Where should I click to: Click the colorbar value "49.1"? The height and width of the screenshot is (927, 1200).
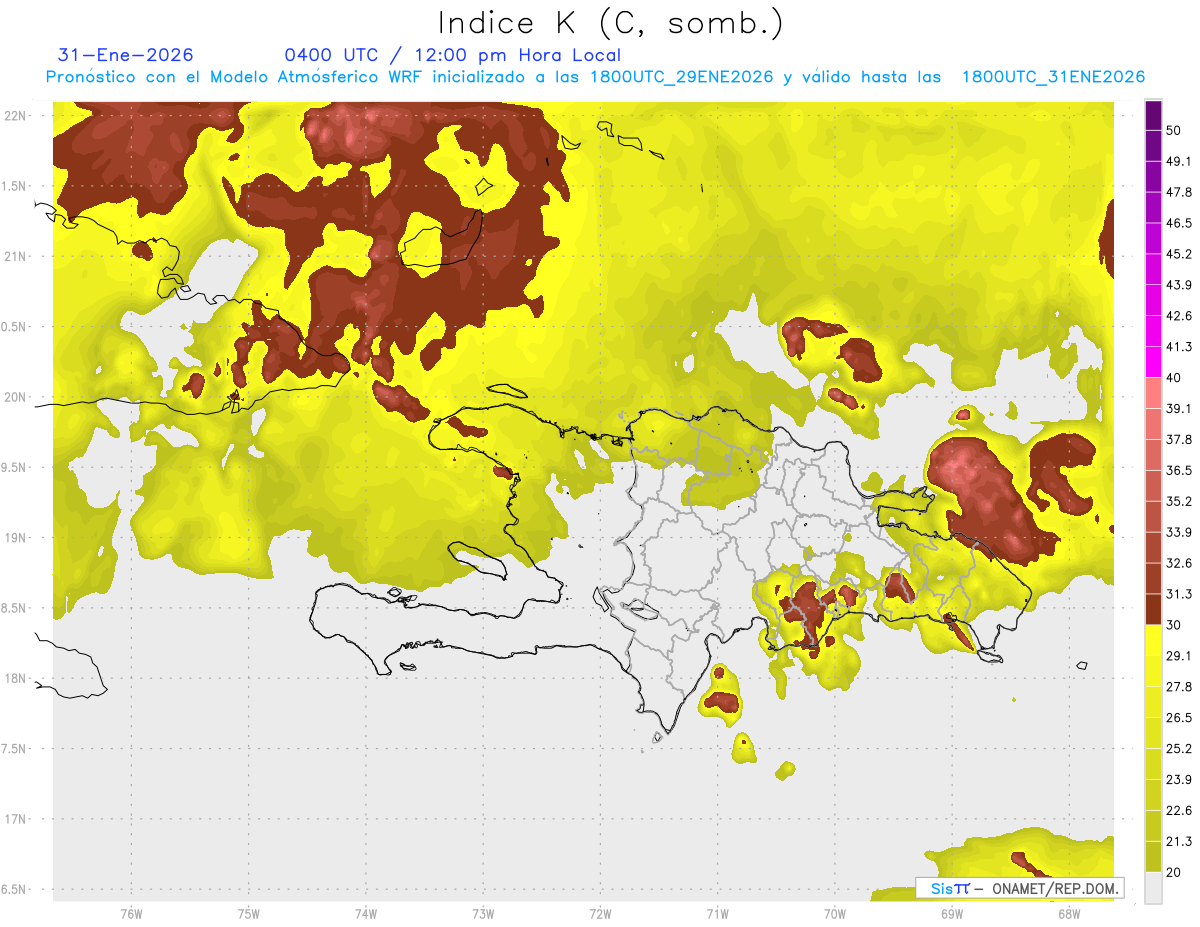click(1179, 162)
